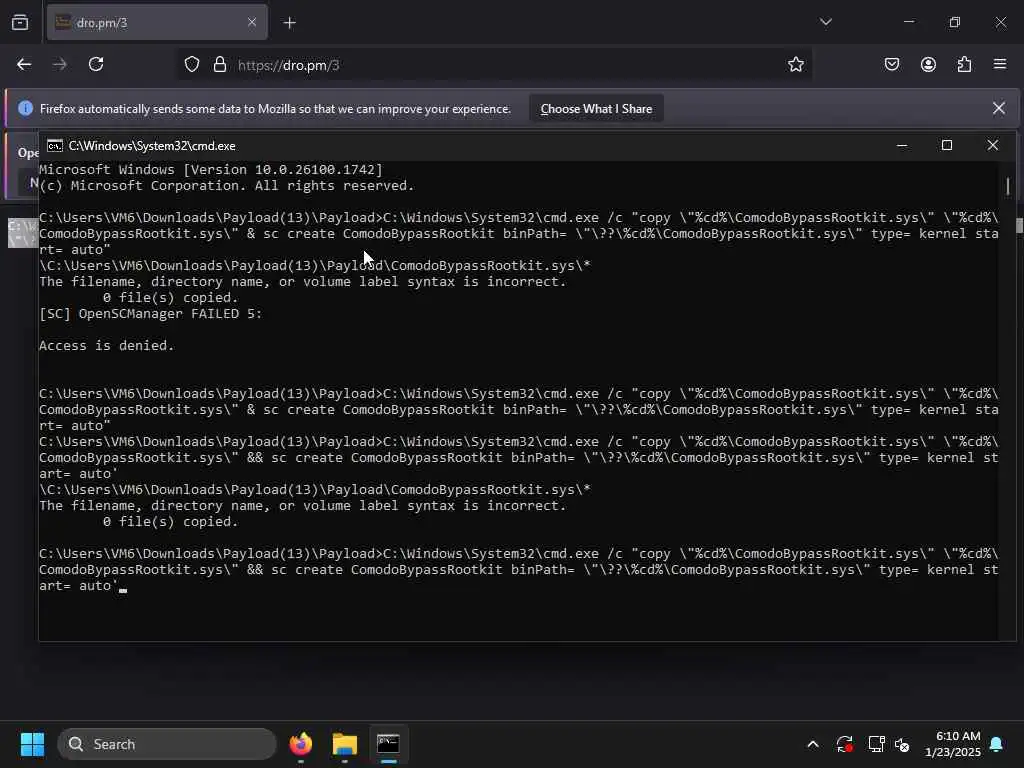Open Firefox View recent browsing icon

point(20,22)
